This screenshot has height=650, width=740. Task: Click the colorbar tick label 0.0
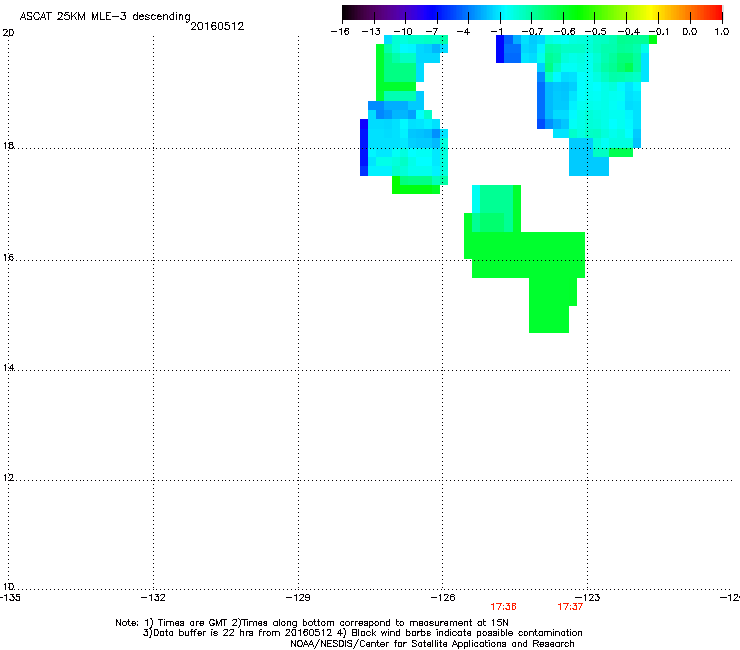pyautogui.click(x=690, y=32)
